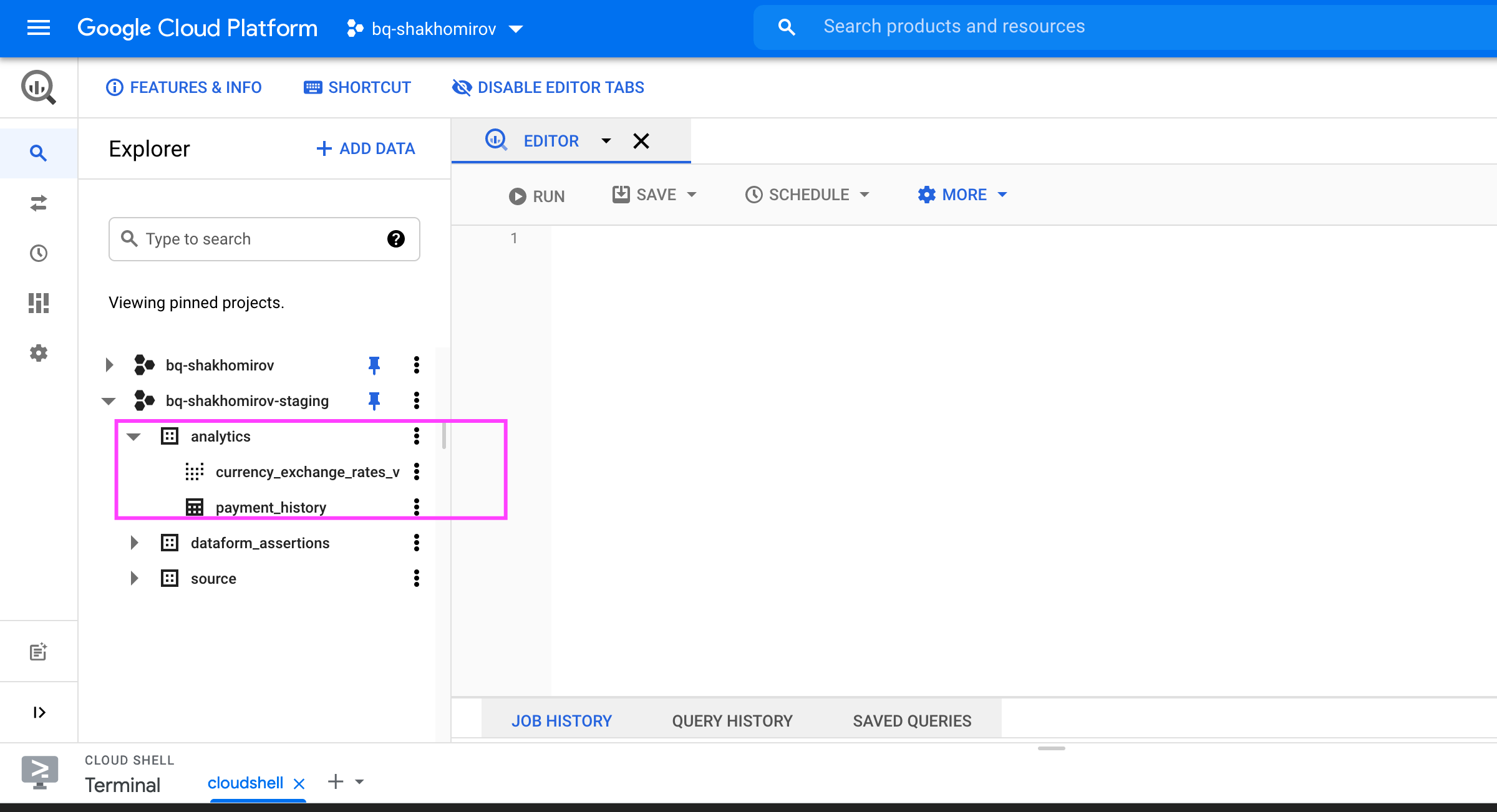Open three-dot menu for payment_history table
The height and width of the screenshot is (812, 1497).
[417, 507]
